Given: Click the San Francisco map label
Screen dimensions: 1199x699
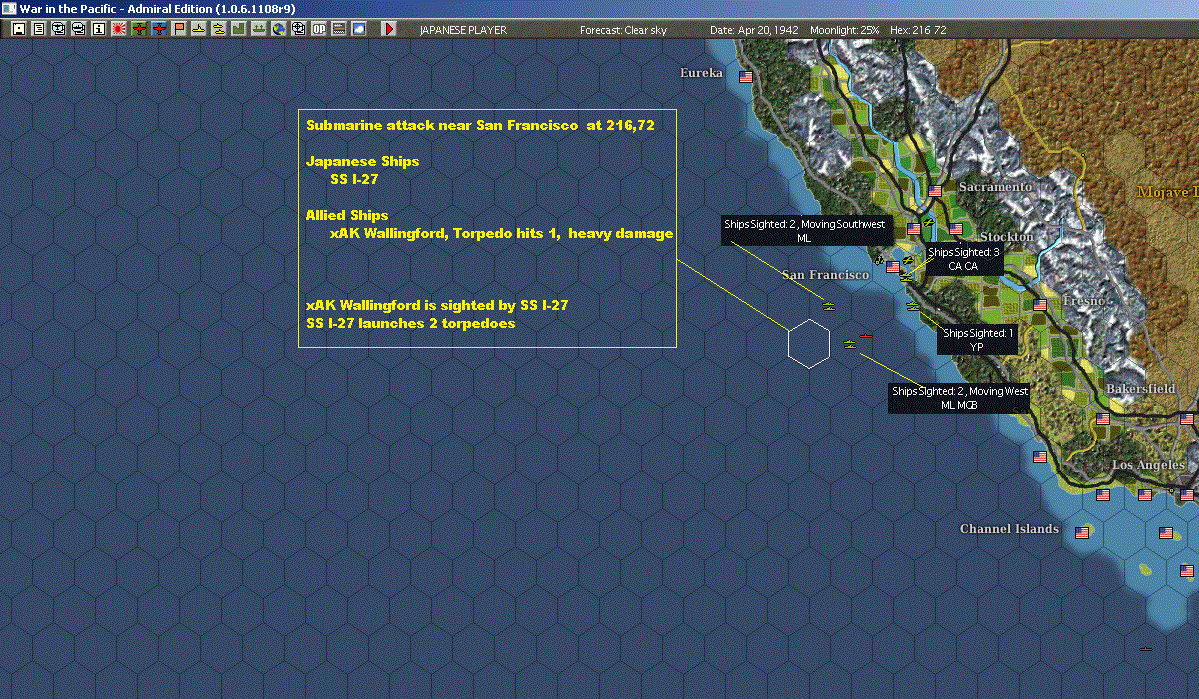Looking at the screenshot, I should (825, 275).
